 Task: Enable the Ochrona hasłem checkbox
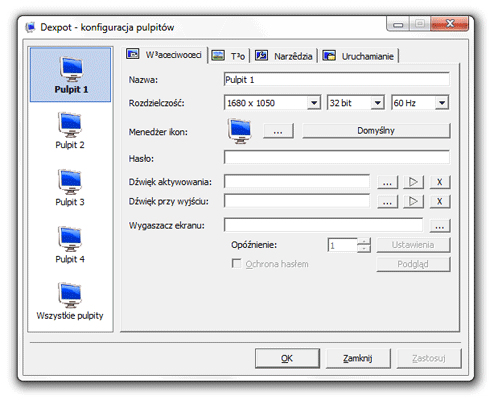(x=236, y=264)
